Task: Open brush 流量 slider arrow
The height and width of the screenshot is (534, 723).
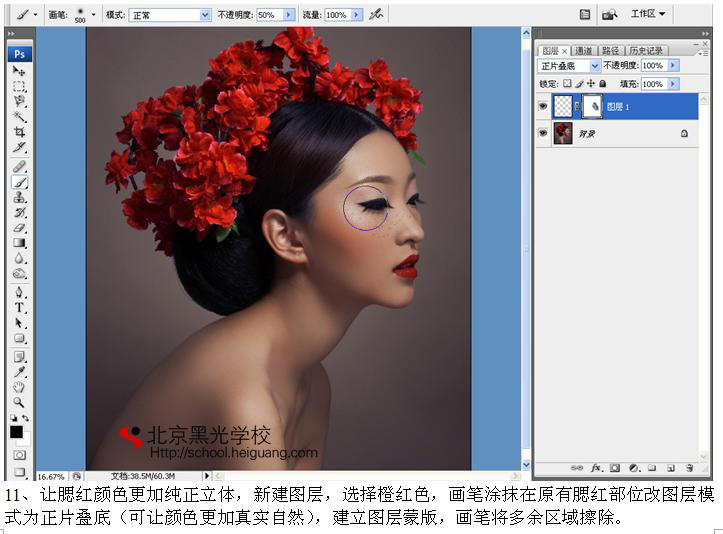Action: 357,15
